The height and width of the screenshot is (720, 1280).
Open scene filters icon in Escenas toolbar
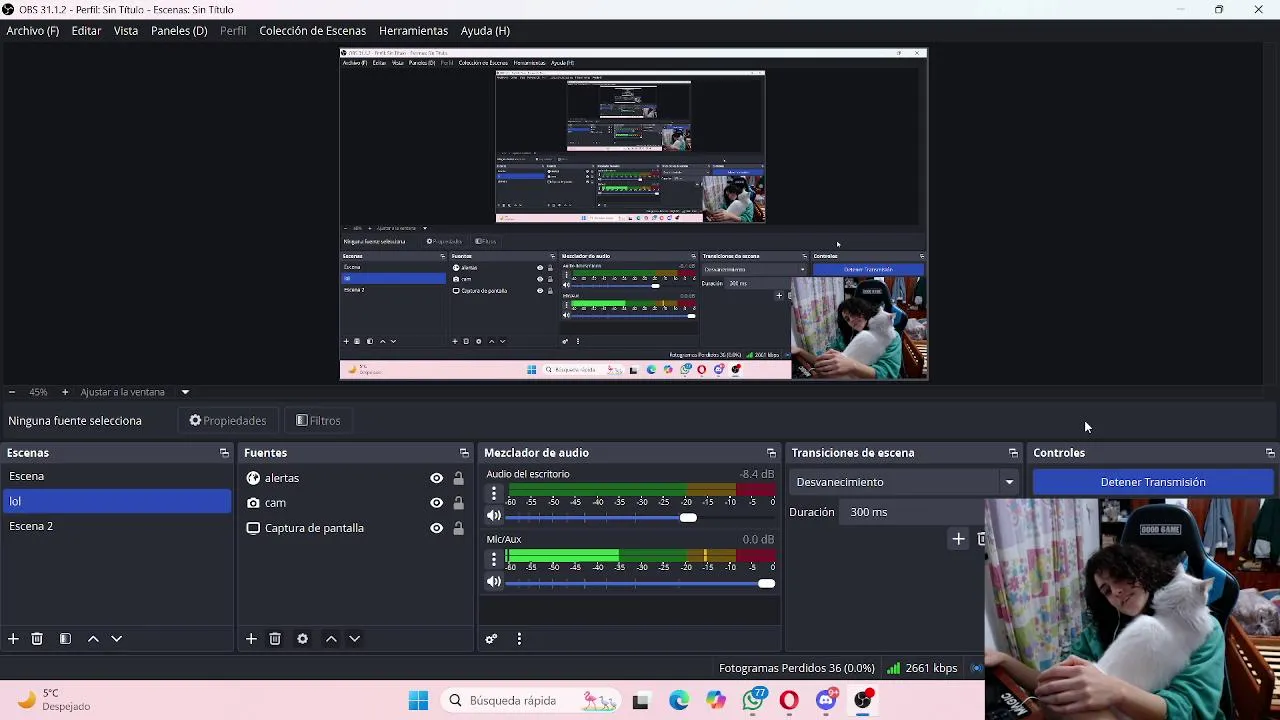click(65, 639)
